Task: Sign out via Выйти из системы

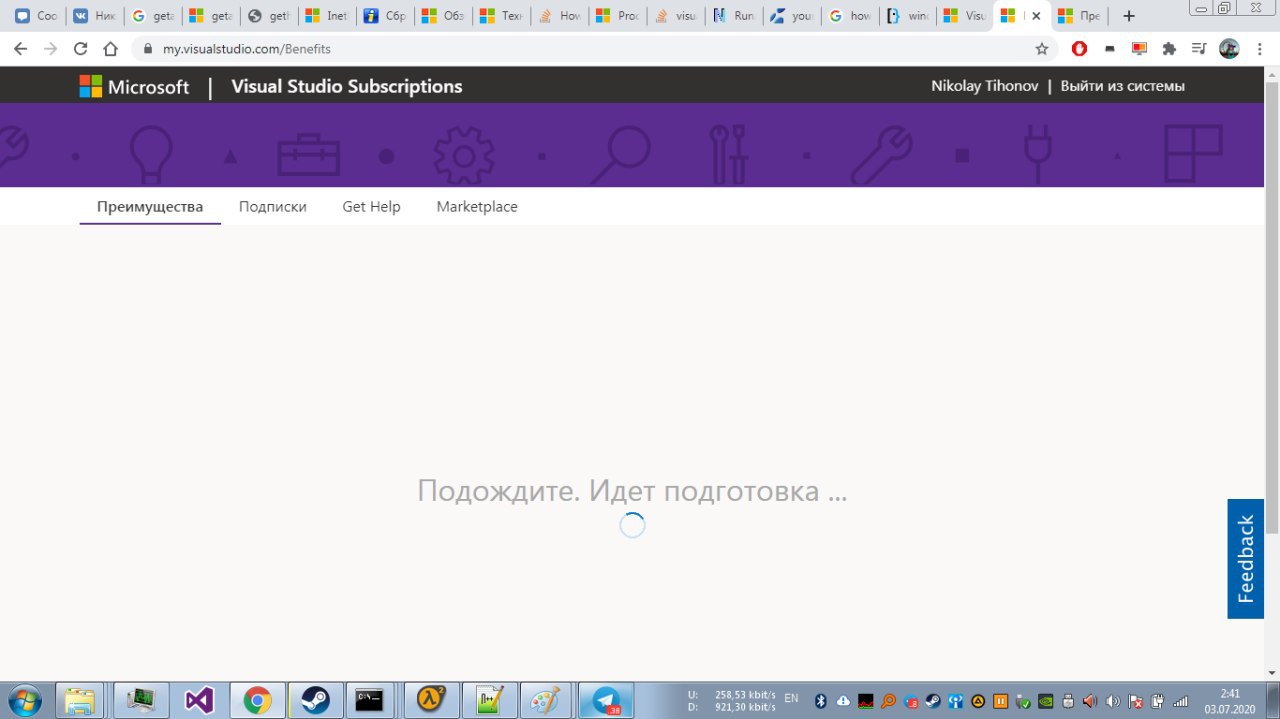Action: [x=1123, y=87]
